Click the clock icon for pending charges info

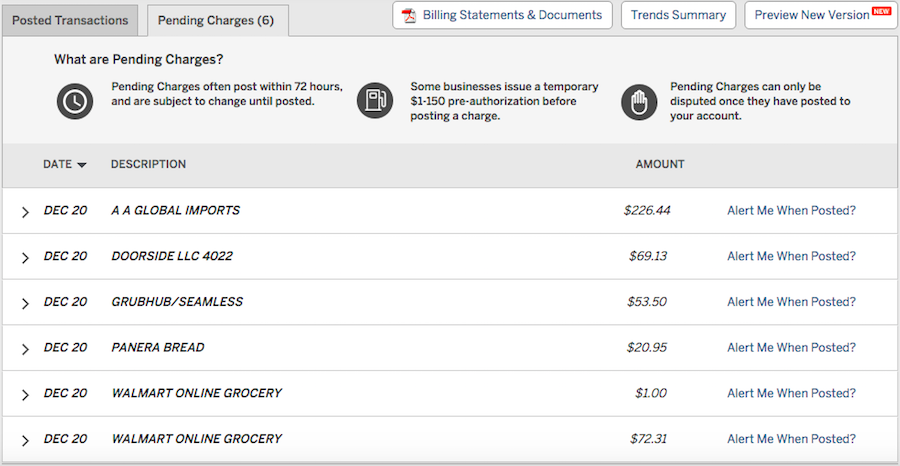coord(75,102)
